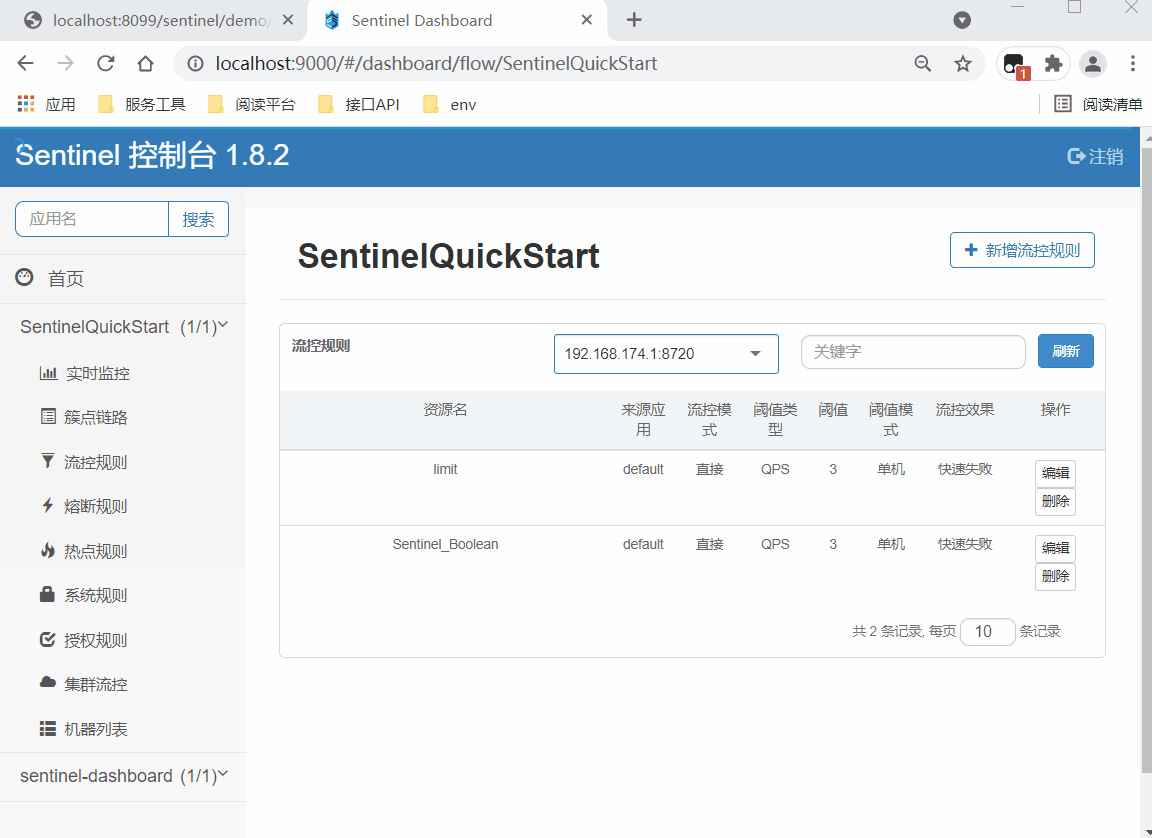1152x838 pixels.
Task: Open the 机器列表 machine list view
Action: [x=94, y=728]
